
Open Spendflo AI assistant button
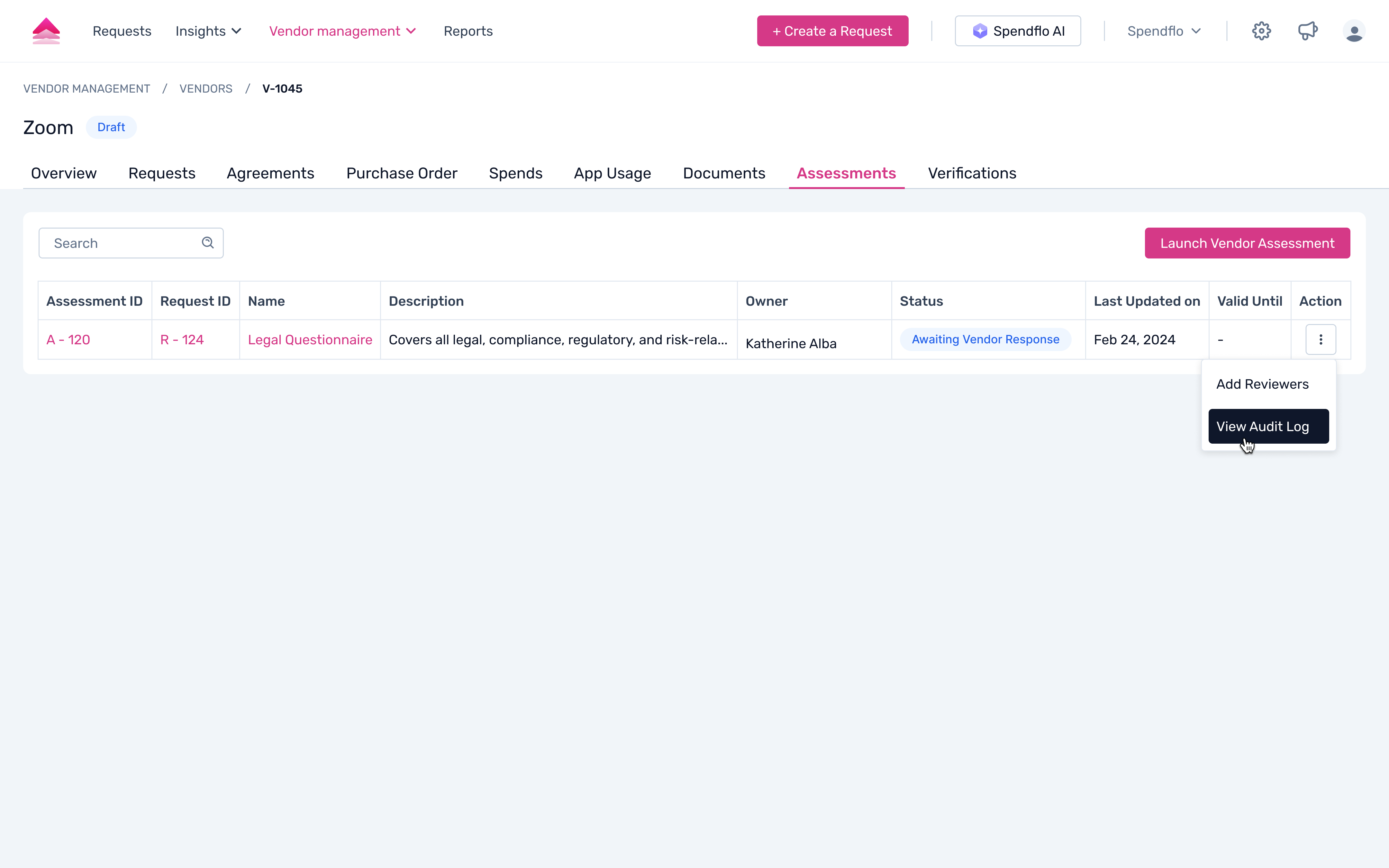1018,31
